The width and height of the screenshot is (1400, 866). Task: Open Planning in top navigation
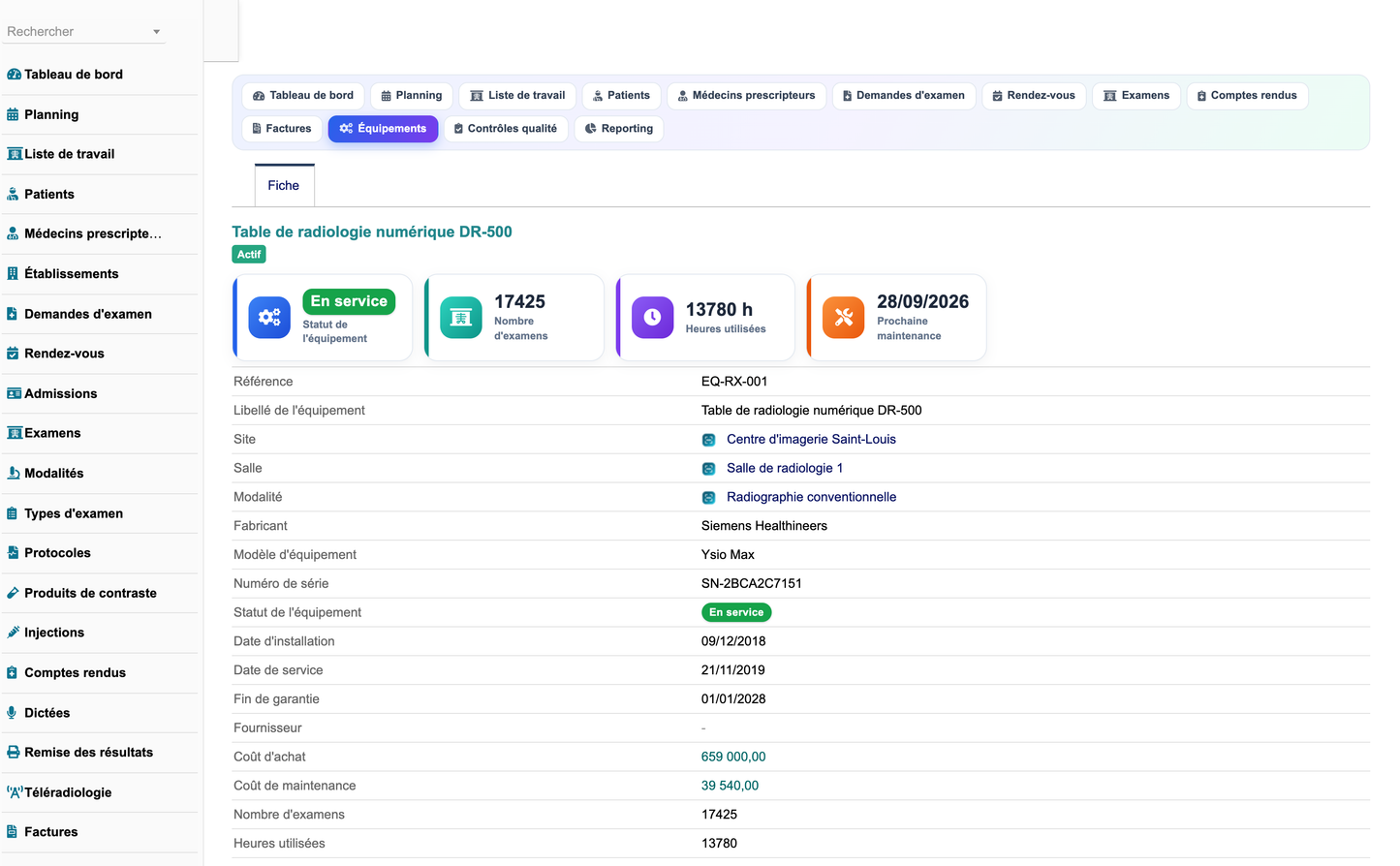click(412, 96)
